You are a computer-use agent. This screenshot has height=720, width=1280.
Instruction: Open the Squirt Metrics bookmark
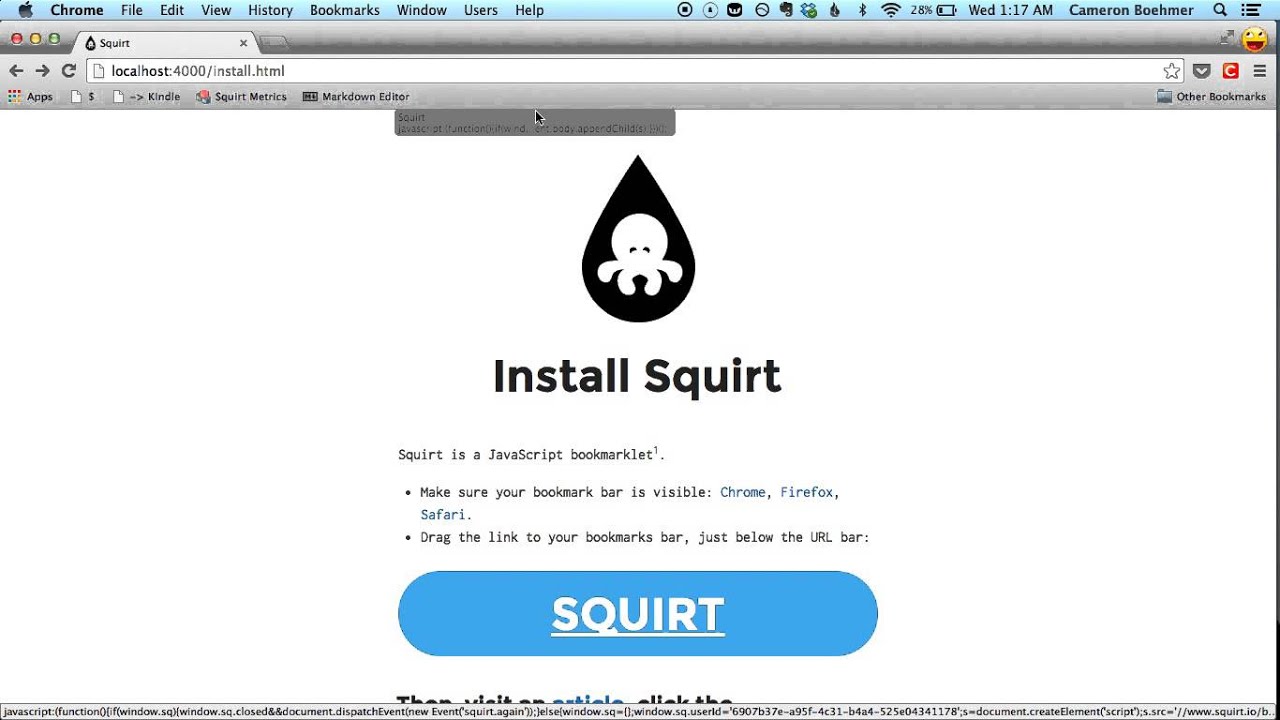[242, 97]
